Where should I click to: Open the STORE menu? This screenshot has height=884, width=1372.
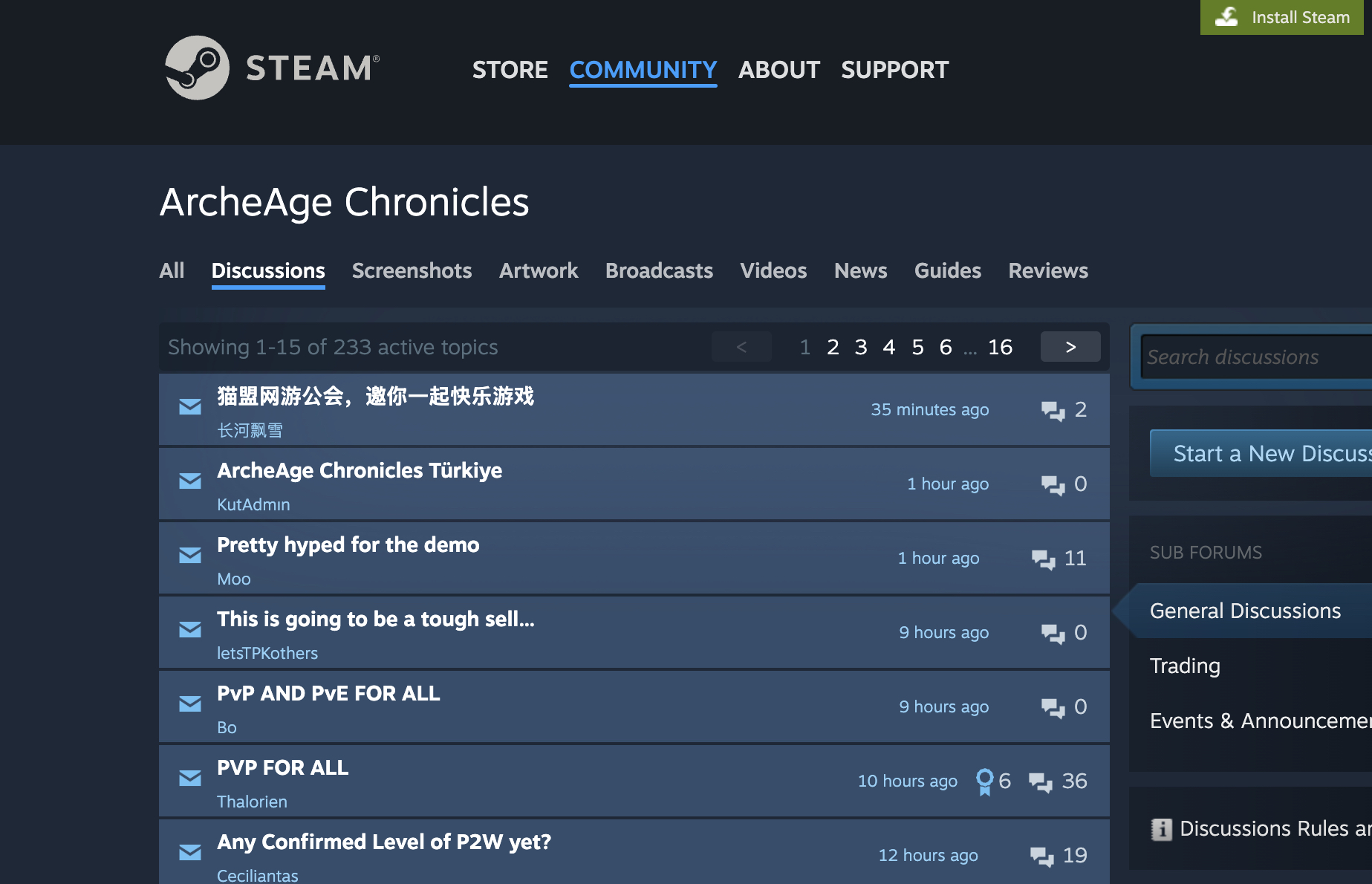tap(510, 70)
